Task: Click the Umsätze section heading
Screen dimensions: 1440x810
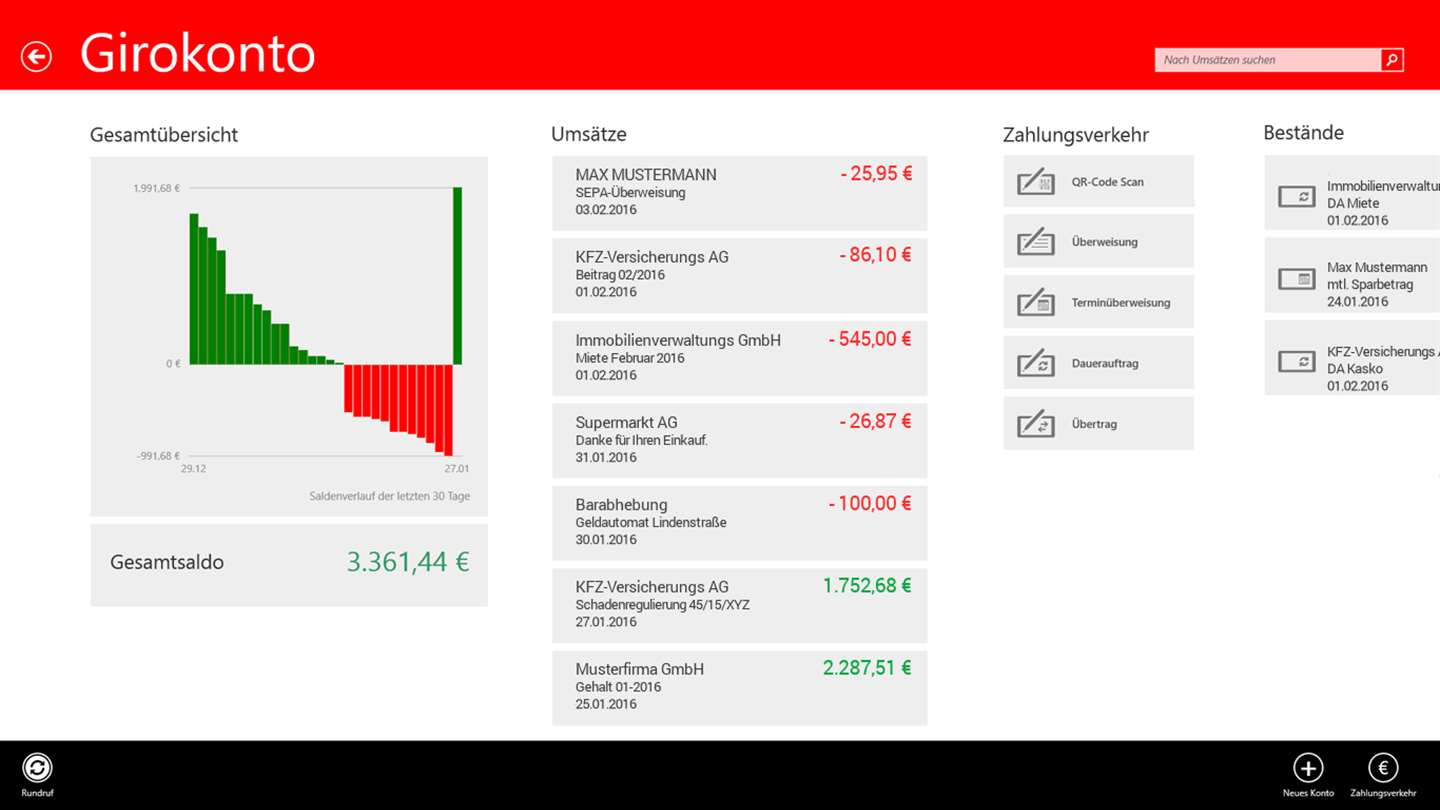Action: point(589,134)
